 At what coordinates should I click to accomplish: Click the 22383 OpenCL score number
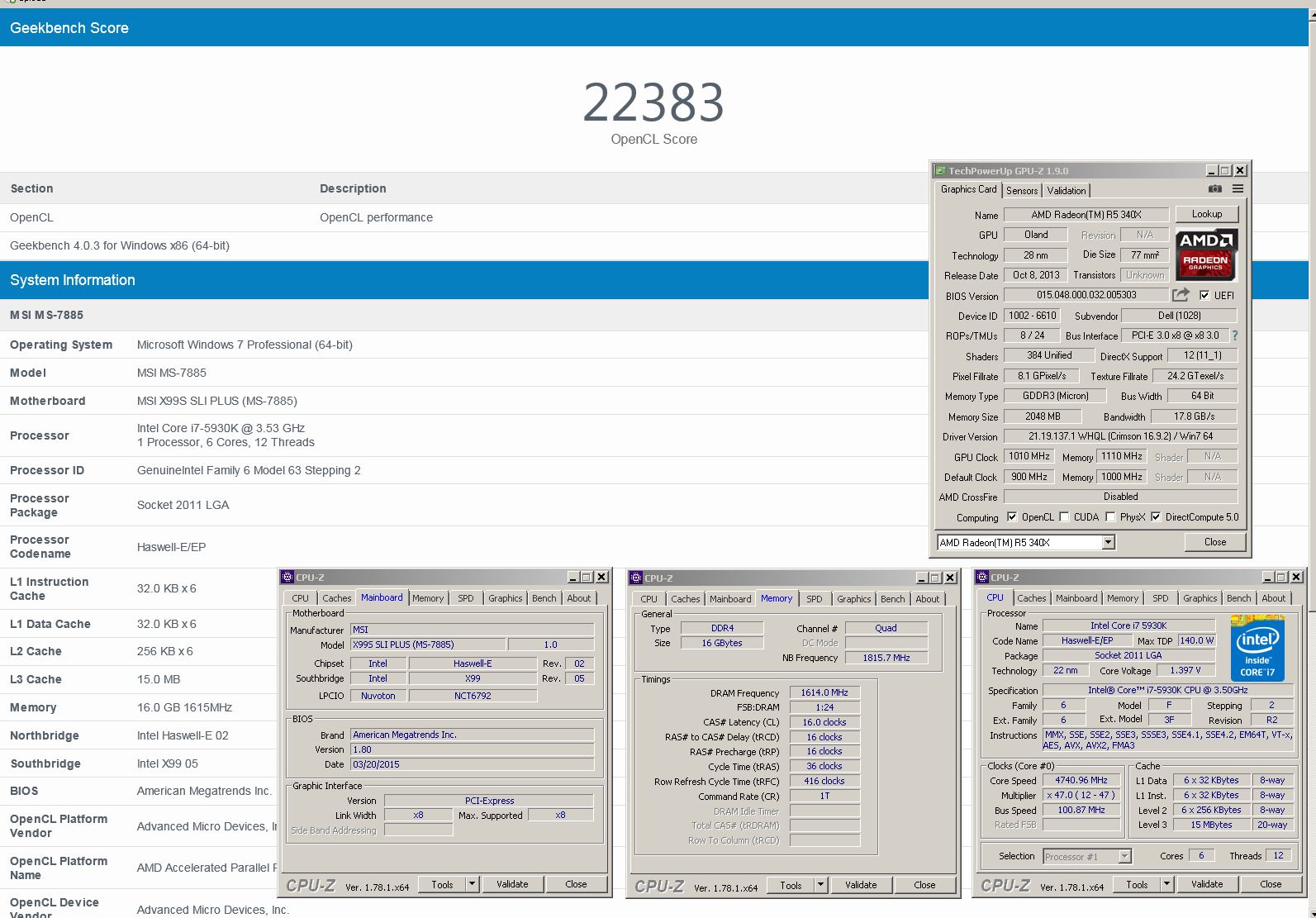653,102
